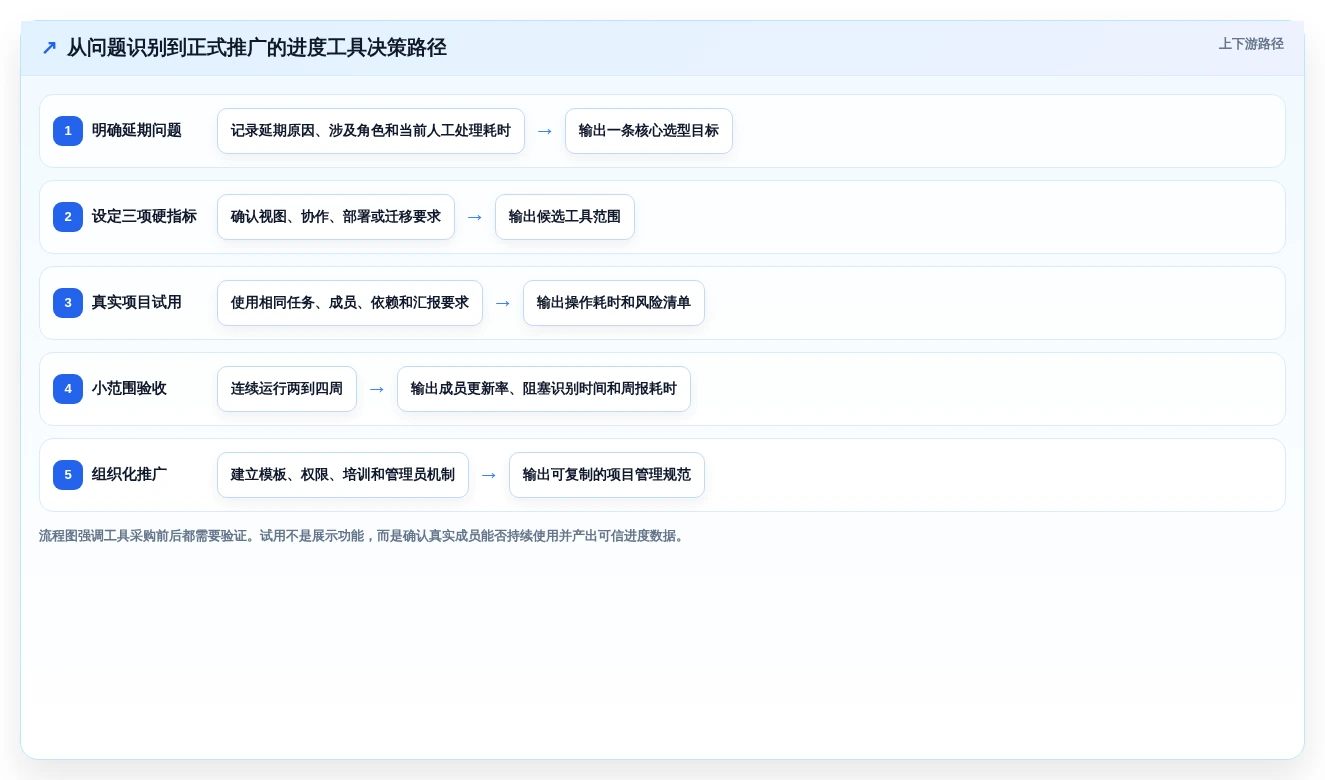Viewport: 1325px width, 780px height.
Task: Select the step 2 number badge
Action: click(x=68, y=217)
